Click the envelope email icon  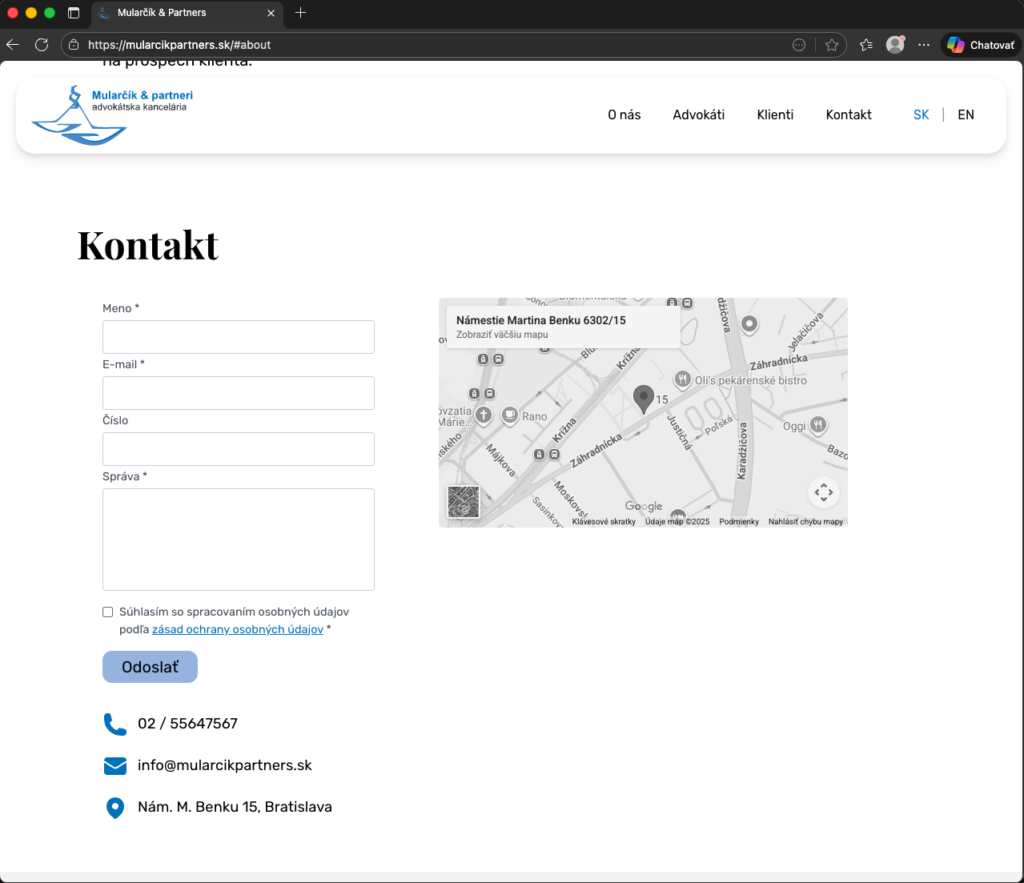tap(115, 766)
